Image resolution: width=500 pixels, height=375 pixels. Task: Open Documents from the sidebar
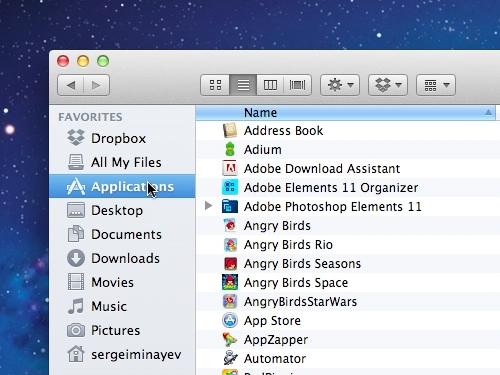click(x=122, y=234)
